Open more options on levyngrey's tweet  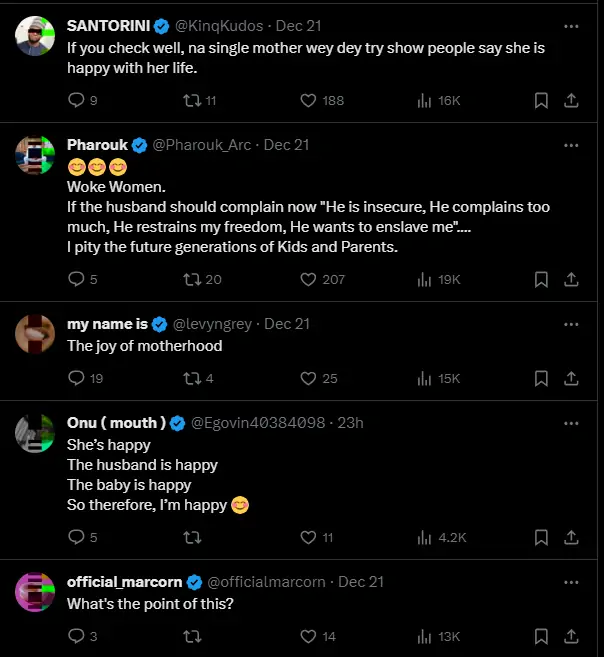[571, 324]
